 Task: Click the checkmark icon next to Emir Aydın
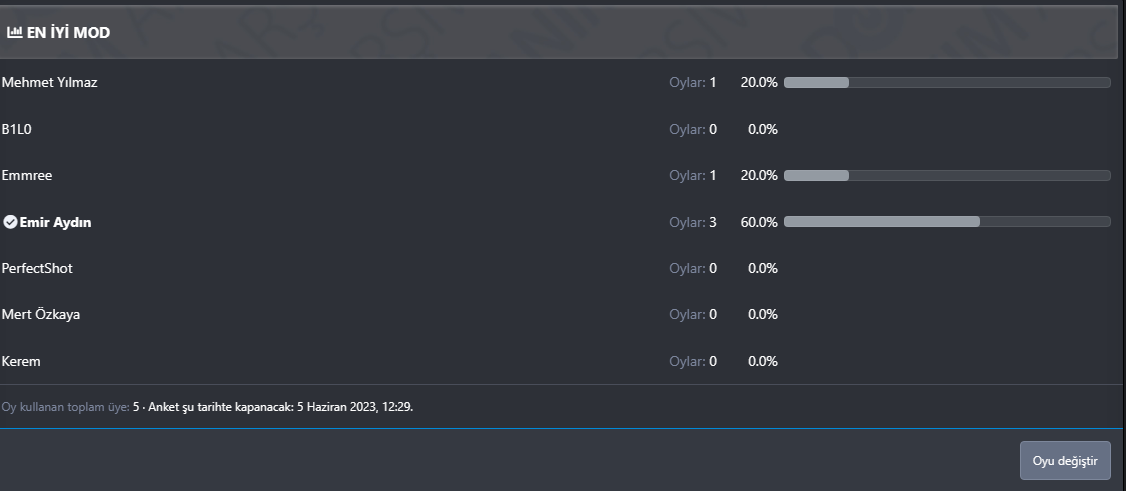coord(10,222)
